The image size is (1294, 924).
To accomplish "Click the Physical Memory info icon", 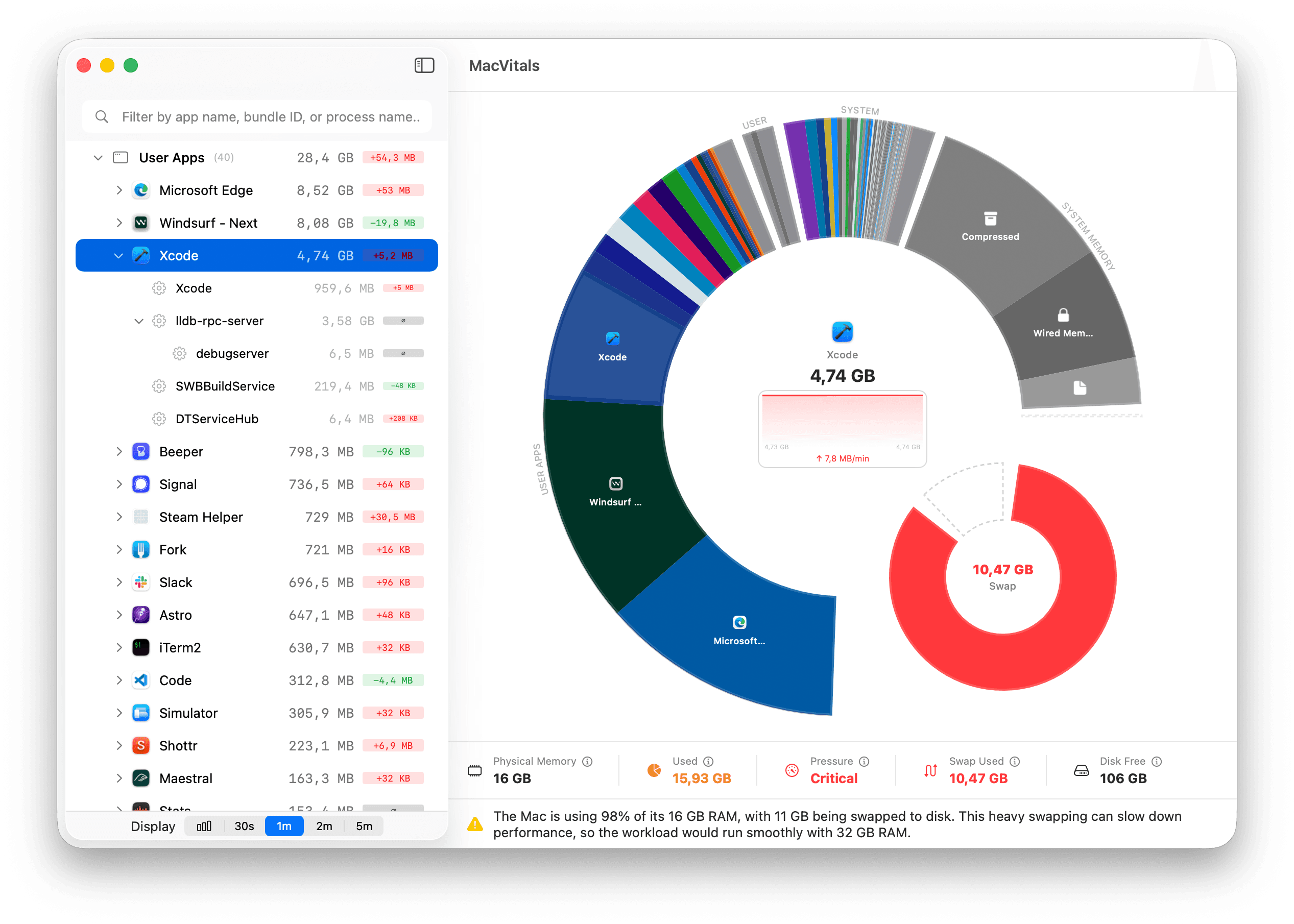I will point(587,761).
